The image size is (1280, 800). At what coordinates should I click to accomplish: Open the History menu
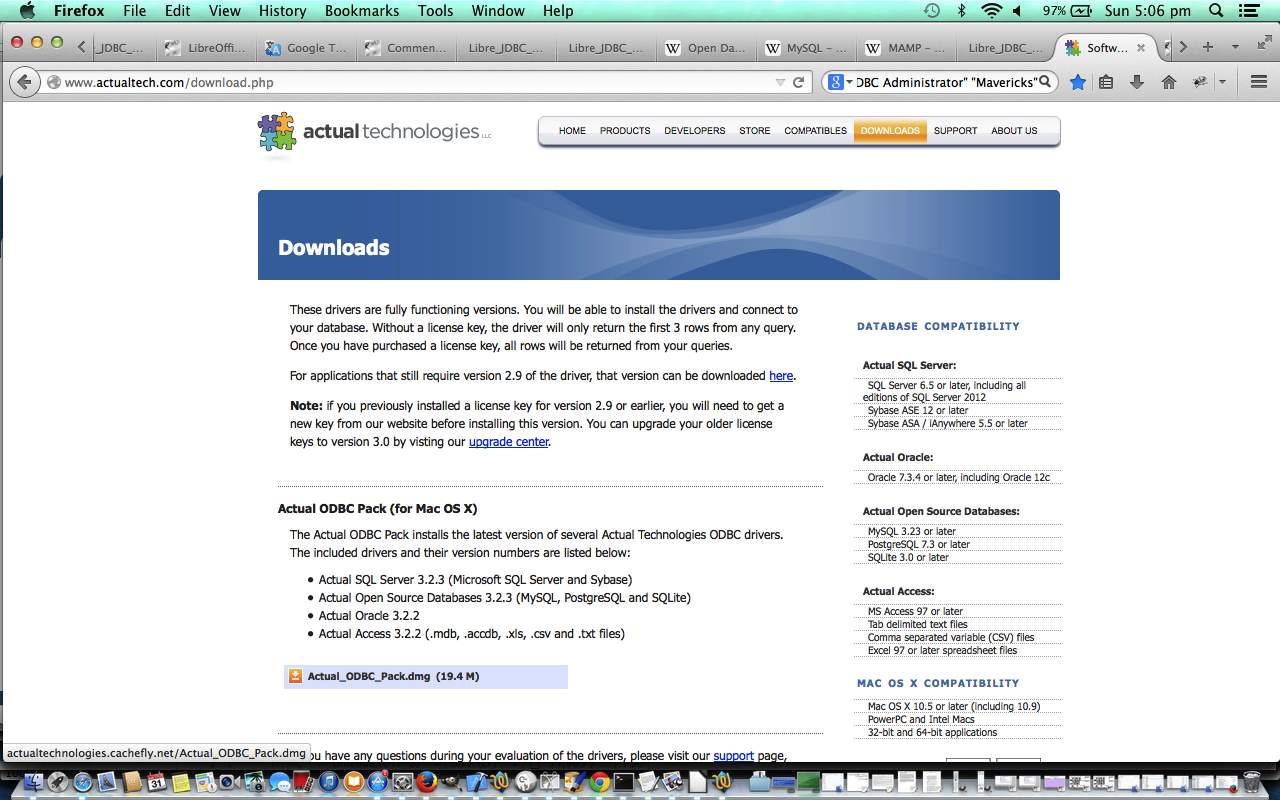coord(282,11)
